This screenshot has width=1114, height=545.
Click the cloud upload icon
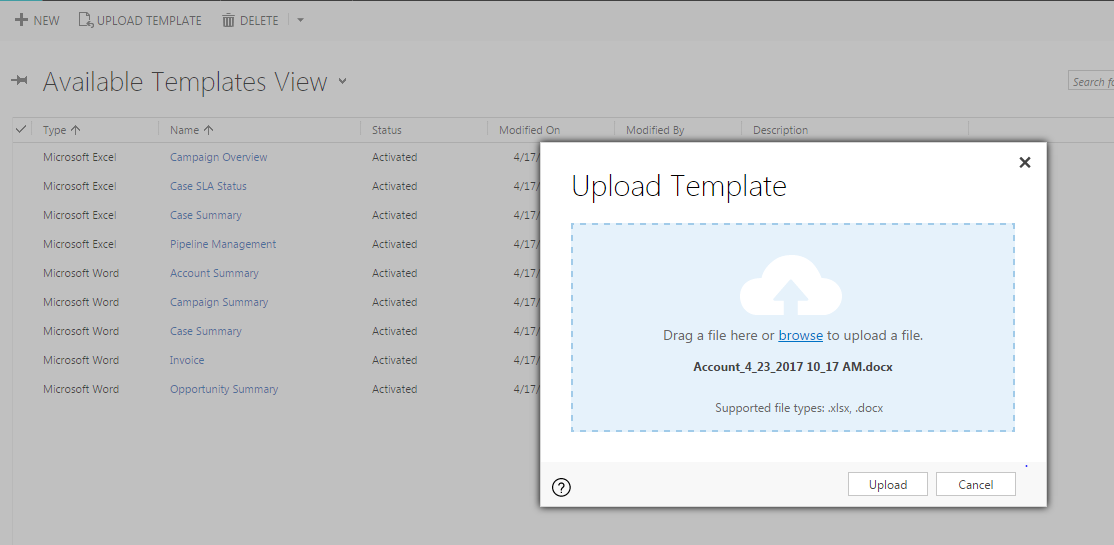[791, 286]
